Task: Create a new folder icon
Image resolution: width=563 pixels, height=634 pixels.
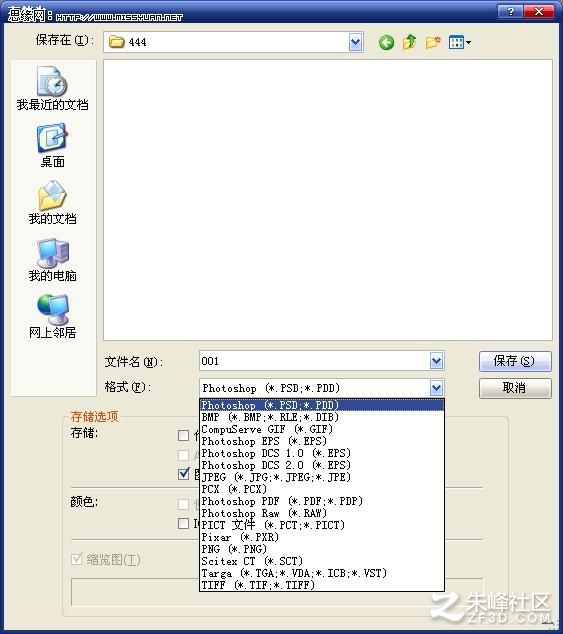Action: [x=432, y=42]
